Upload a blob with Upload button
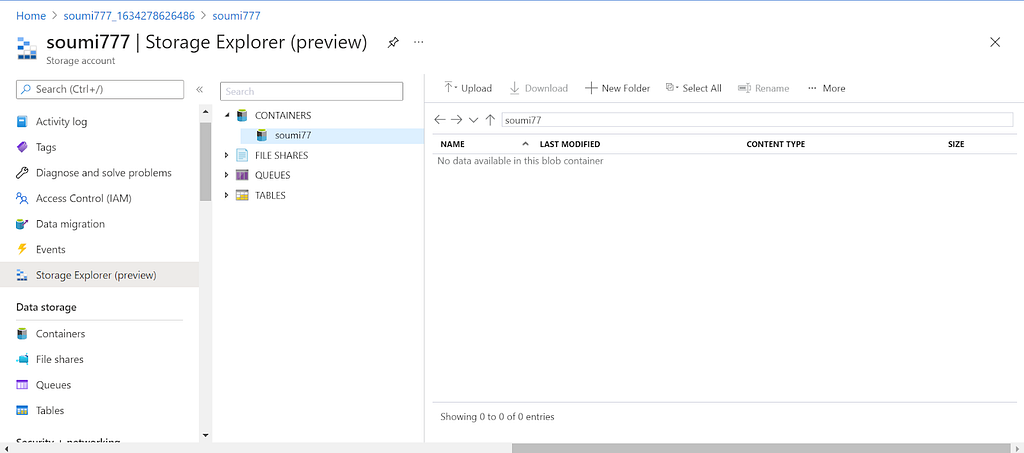 468,88
